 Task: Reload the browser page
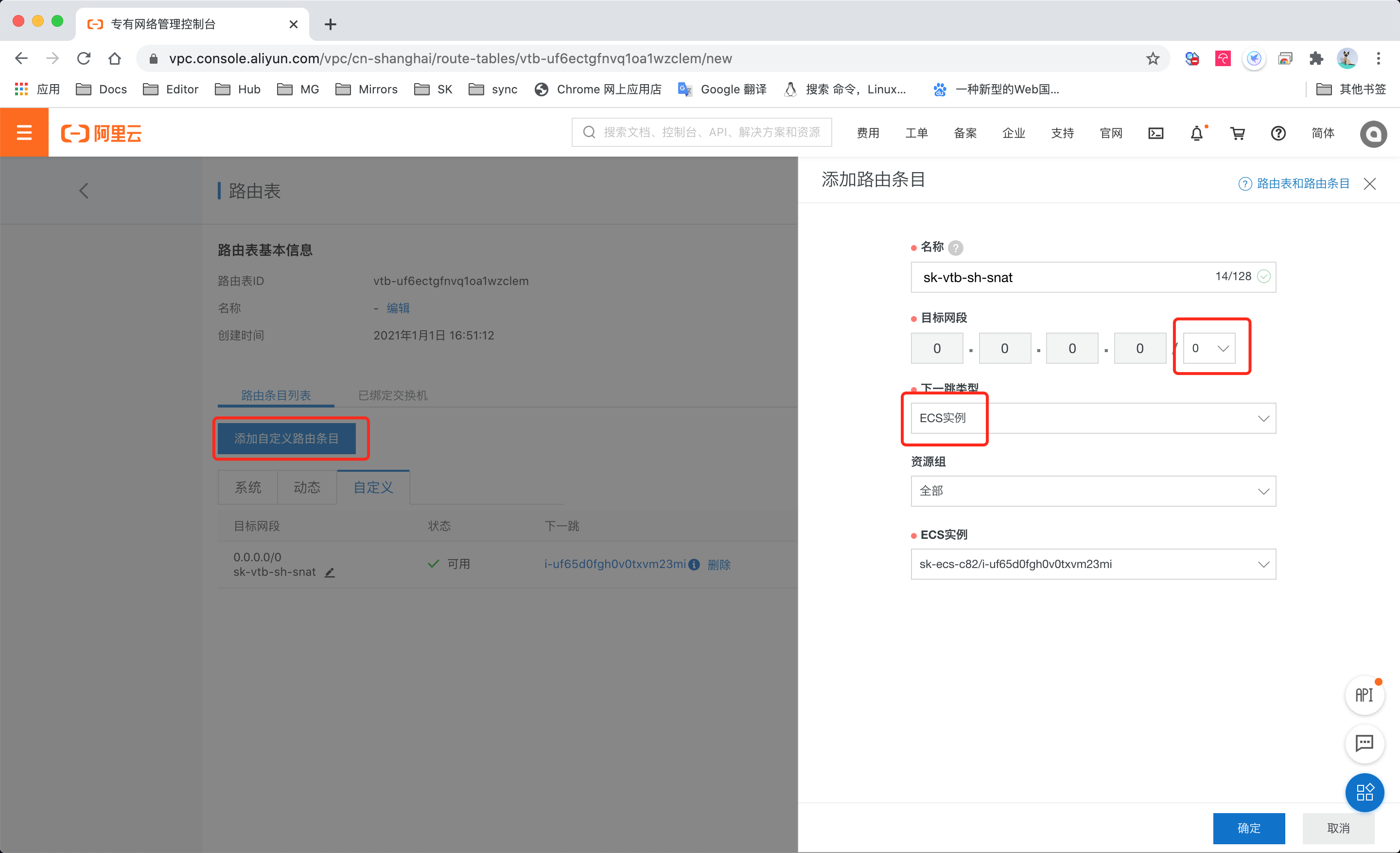[x=84, y=58]
